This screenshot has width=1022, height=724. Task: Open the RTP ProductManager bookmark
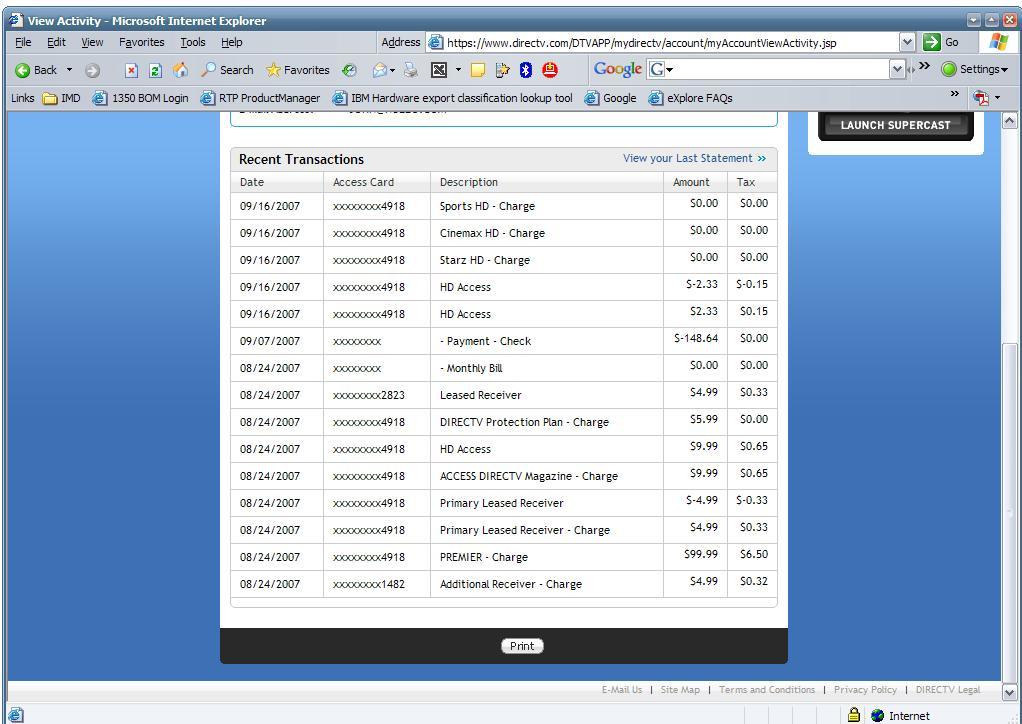click(x=261, y=98)
